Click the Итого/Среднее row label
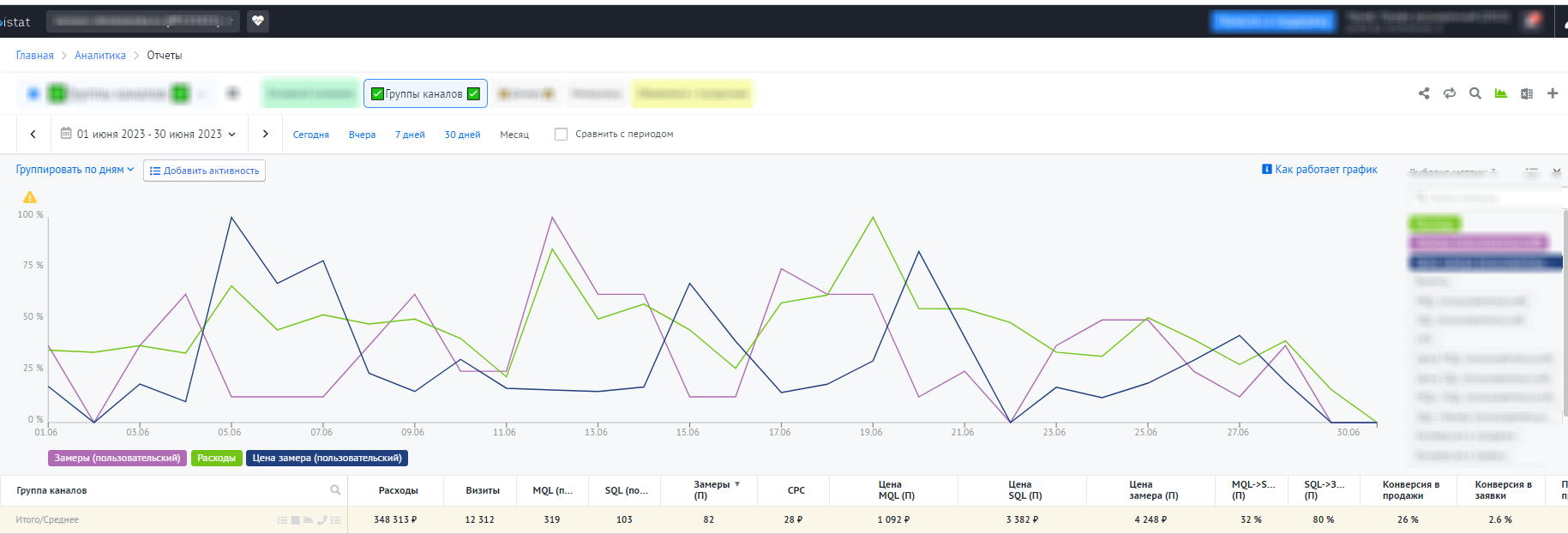The width and height of the screenshot is (1568, 534). pyautogui.click(x=47, y=519)
